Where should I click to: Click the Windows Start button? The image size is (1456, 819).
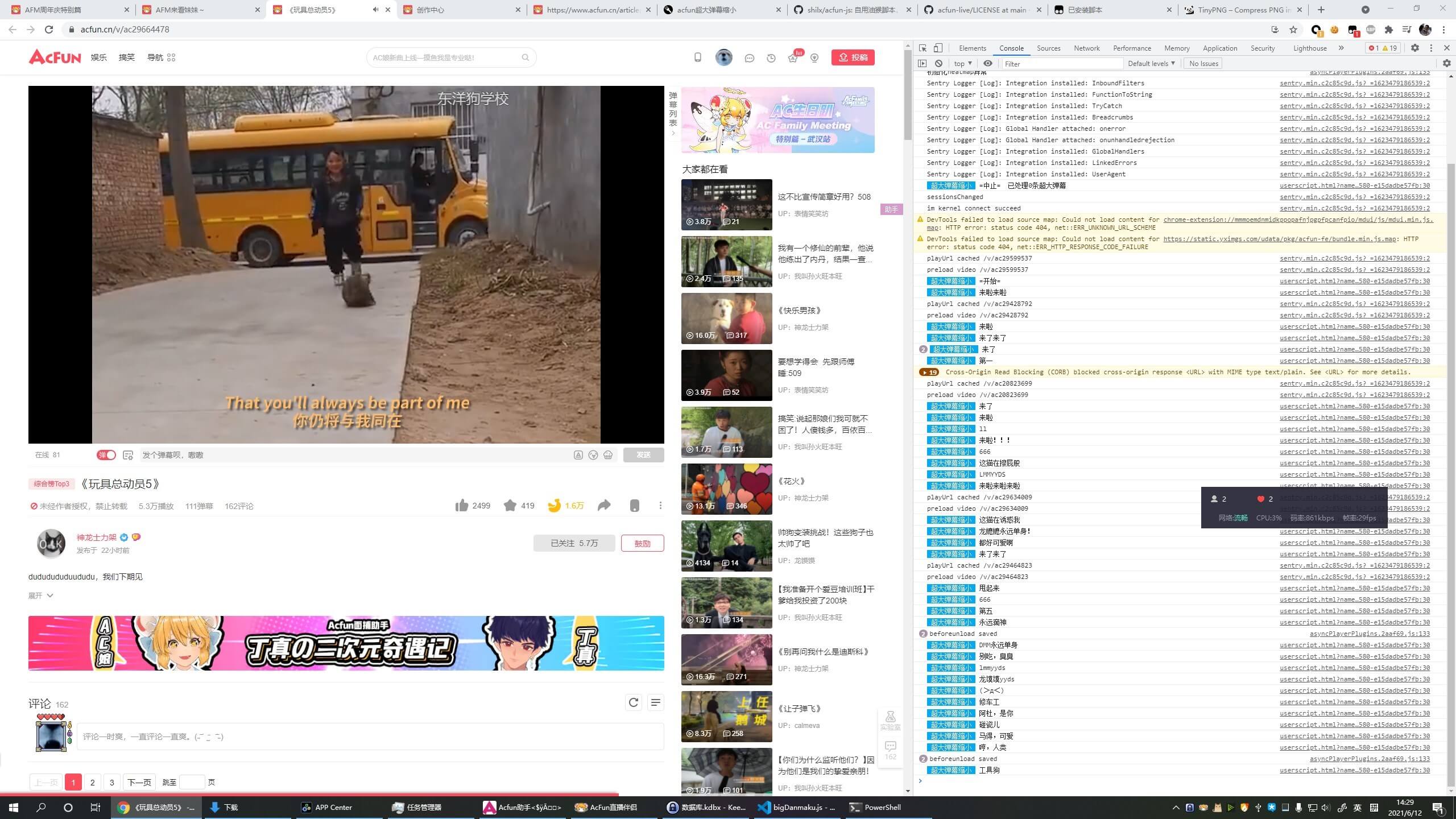[14, 807]
